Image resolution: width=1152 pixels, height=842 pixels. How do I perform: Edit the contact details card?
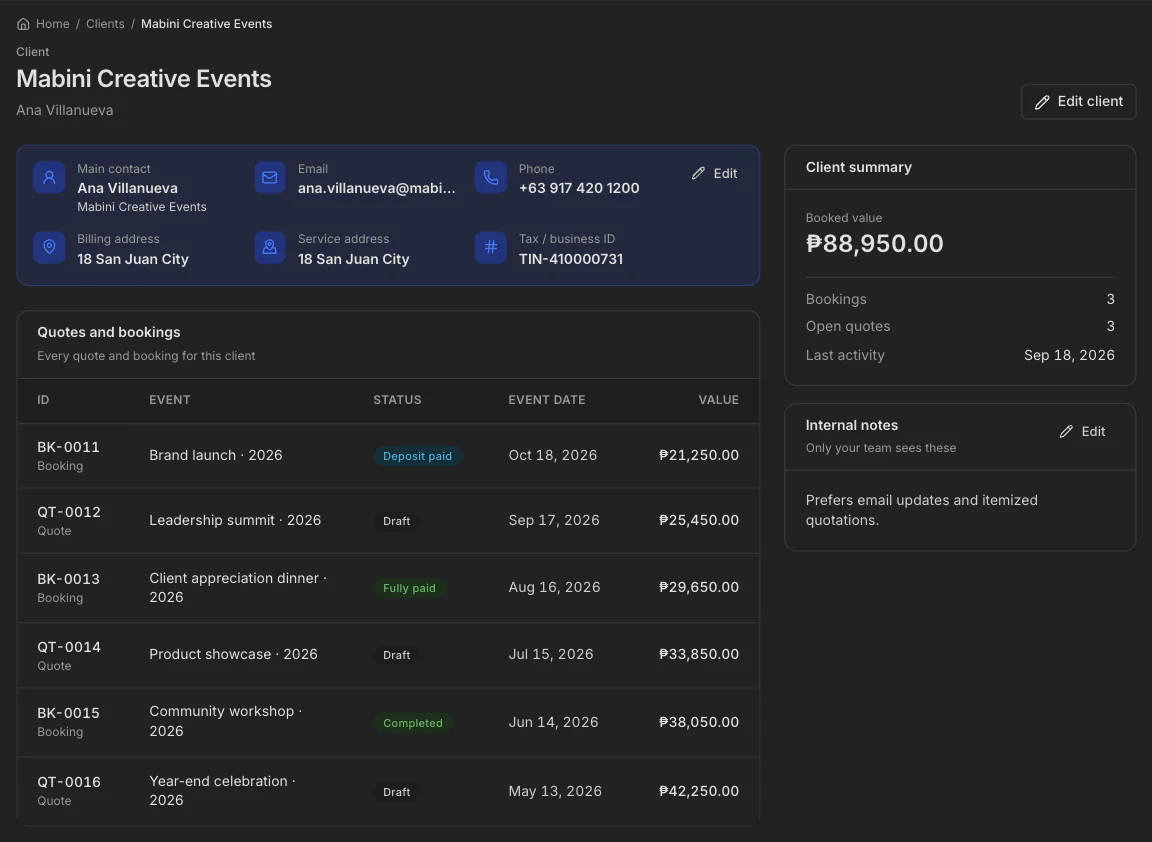point(715,173)
